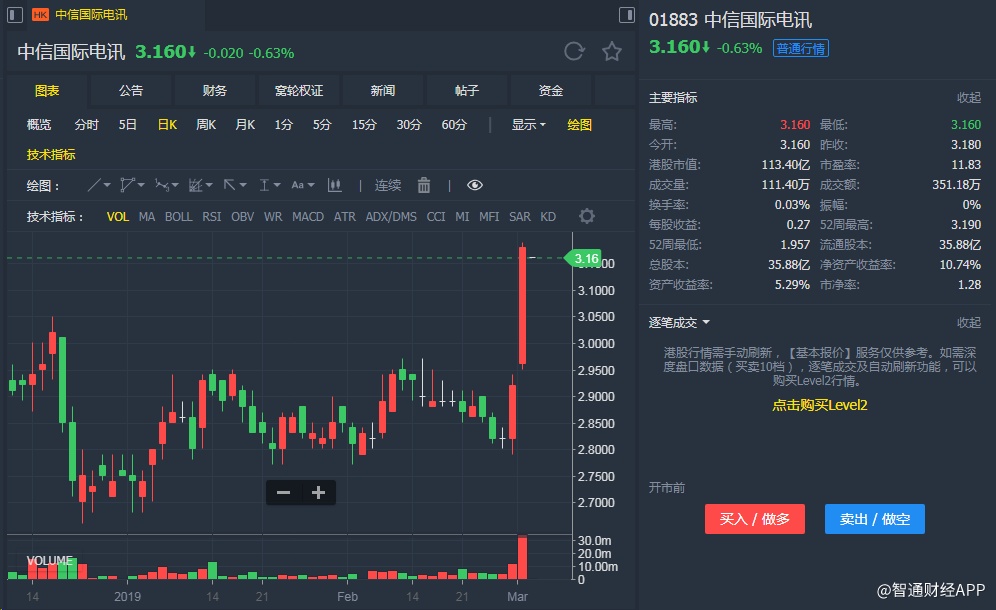This screenshot has width=996, height=610.
Task: Open the arrow tool dropdown arrow
Action: coord(243,185)
